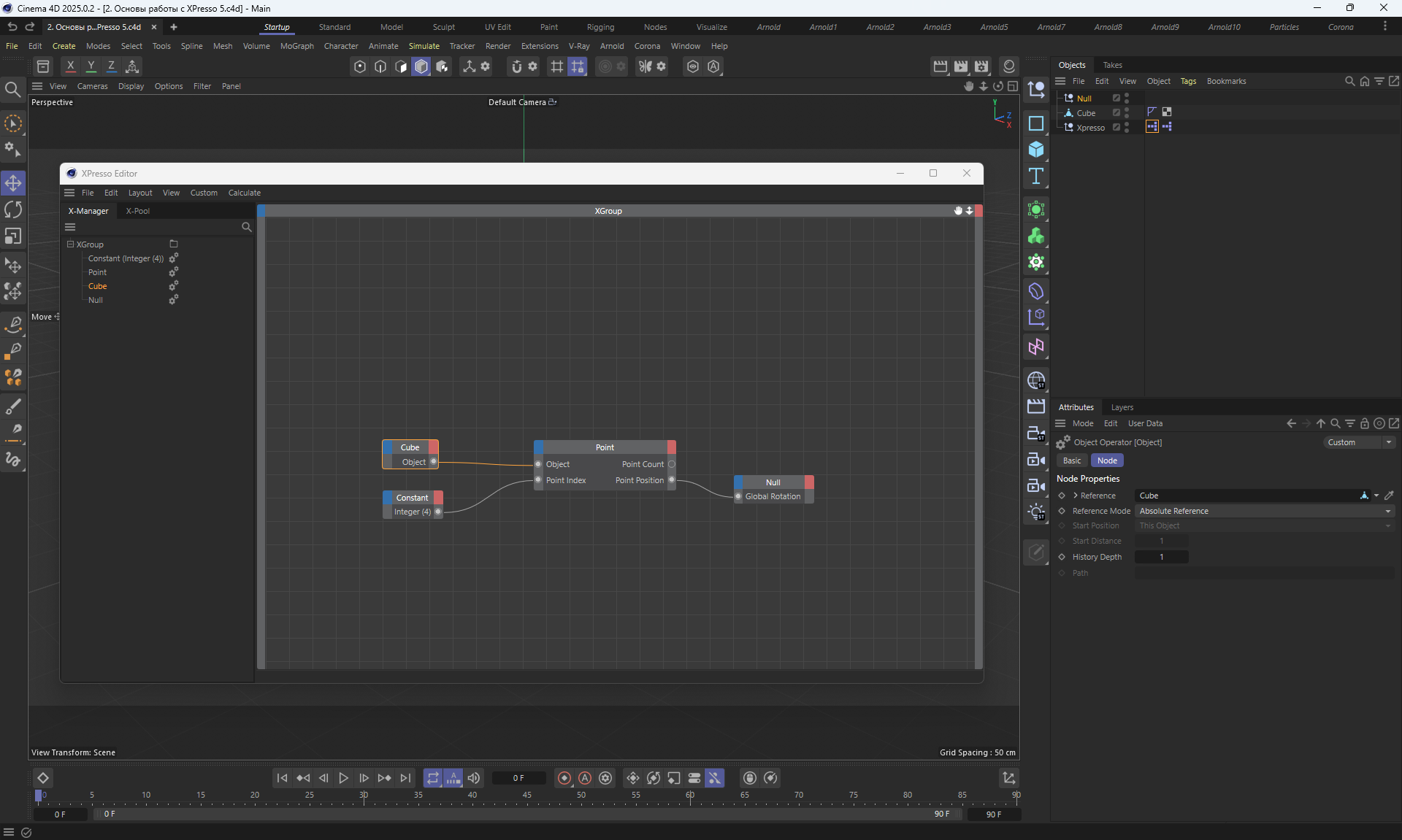This screenshot has width=1402, height=840.
Task: Open the Reference Mode dropdown
Action: [x=1264, y=511]
